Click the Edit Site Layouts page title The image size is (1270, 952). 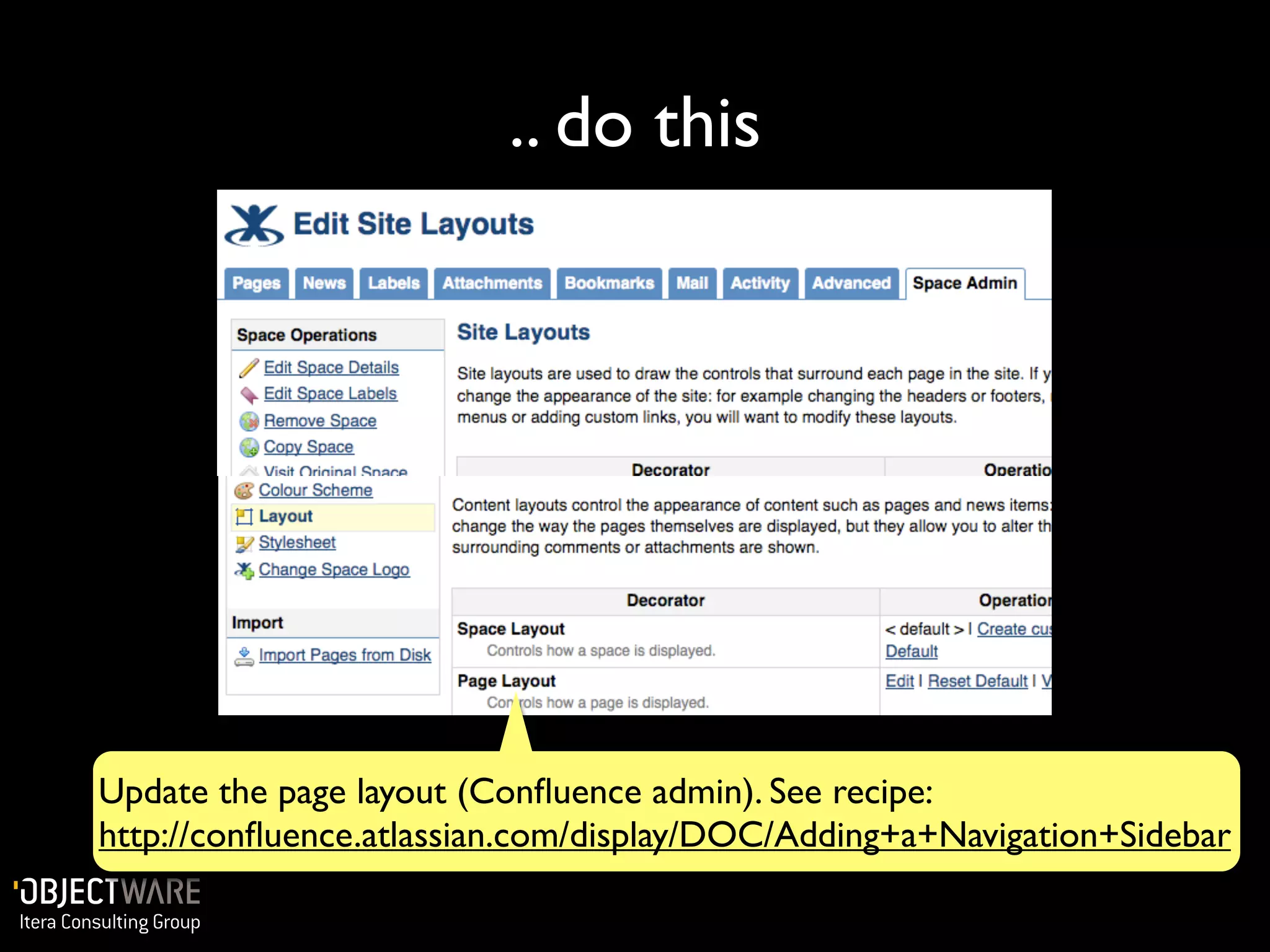coord(413,224)
